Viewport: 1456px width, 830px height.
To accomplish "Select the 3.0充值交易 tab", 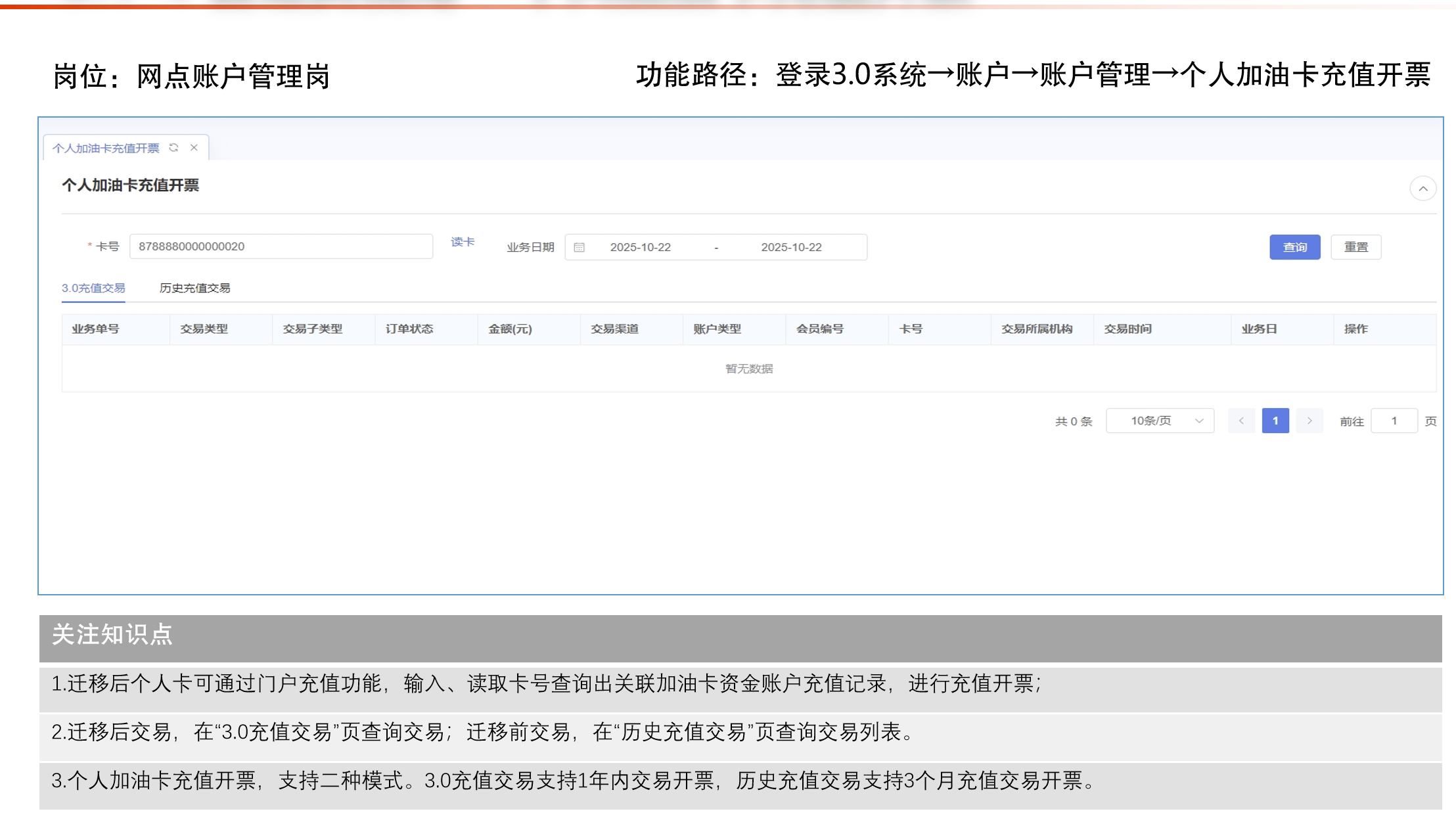I will click(93, 288).
